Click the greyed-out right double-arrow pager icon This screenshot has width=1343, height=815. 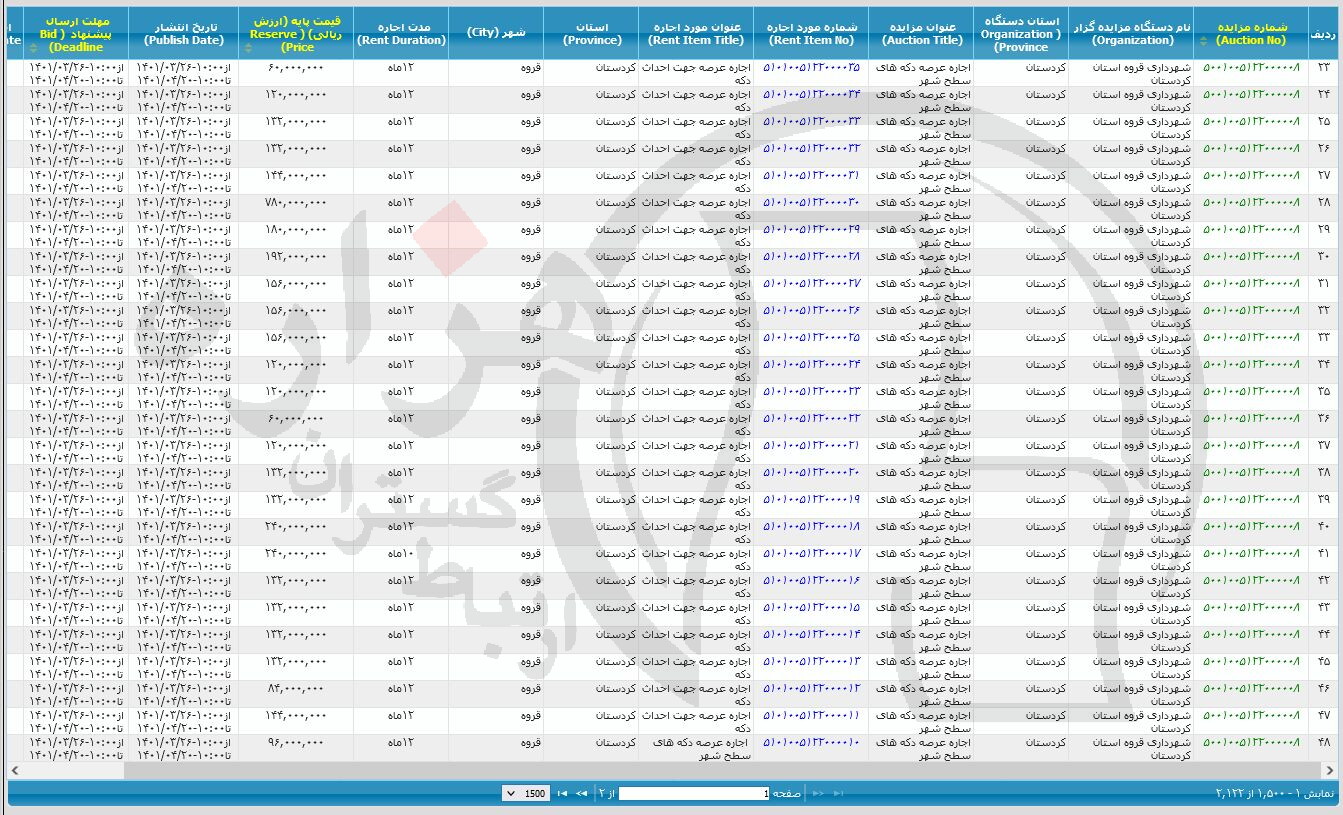819,793
